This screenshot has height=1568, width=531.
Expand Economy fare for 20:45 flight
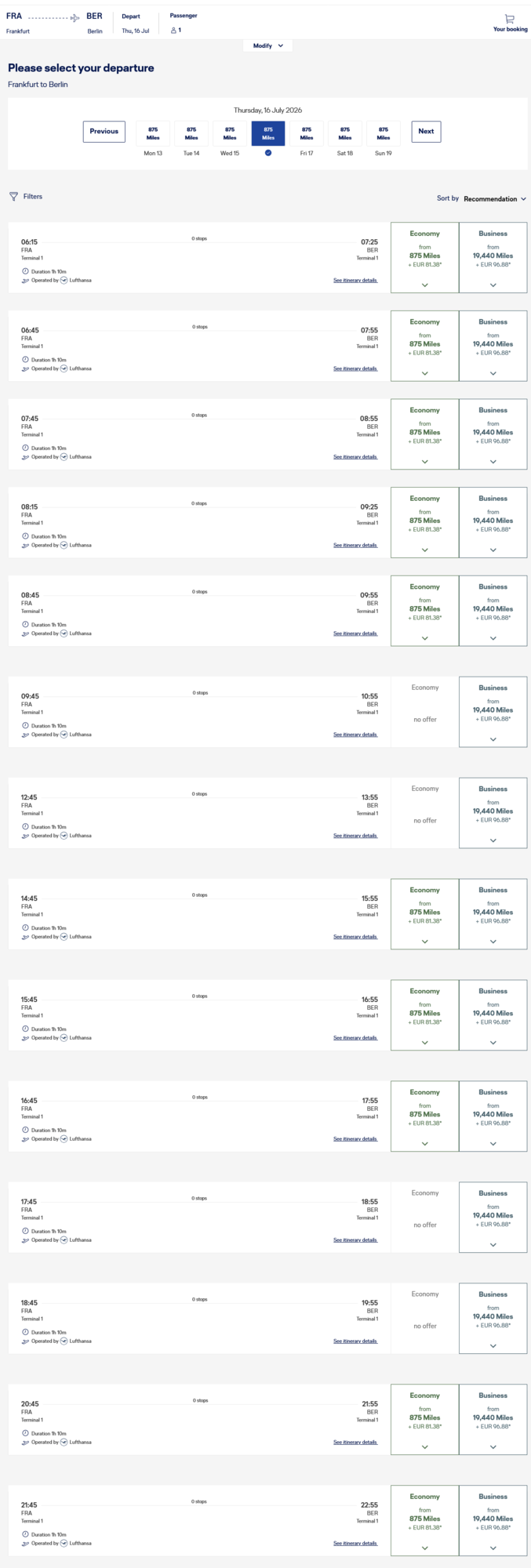(x=425, y=1420)
